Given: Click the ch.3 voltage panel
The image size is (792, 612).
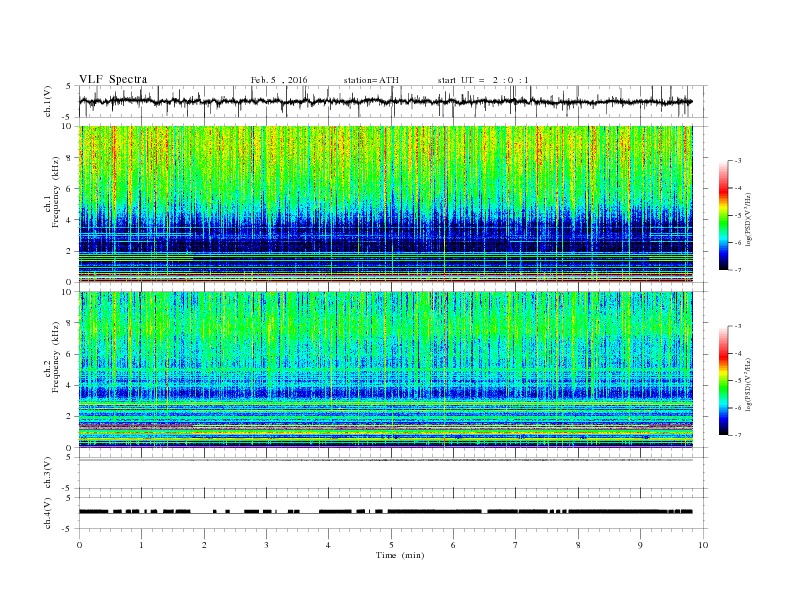Looking at the screenshot, I should (392, 473).
